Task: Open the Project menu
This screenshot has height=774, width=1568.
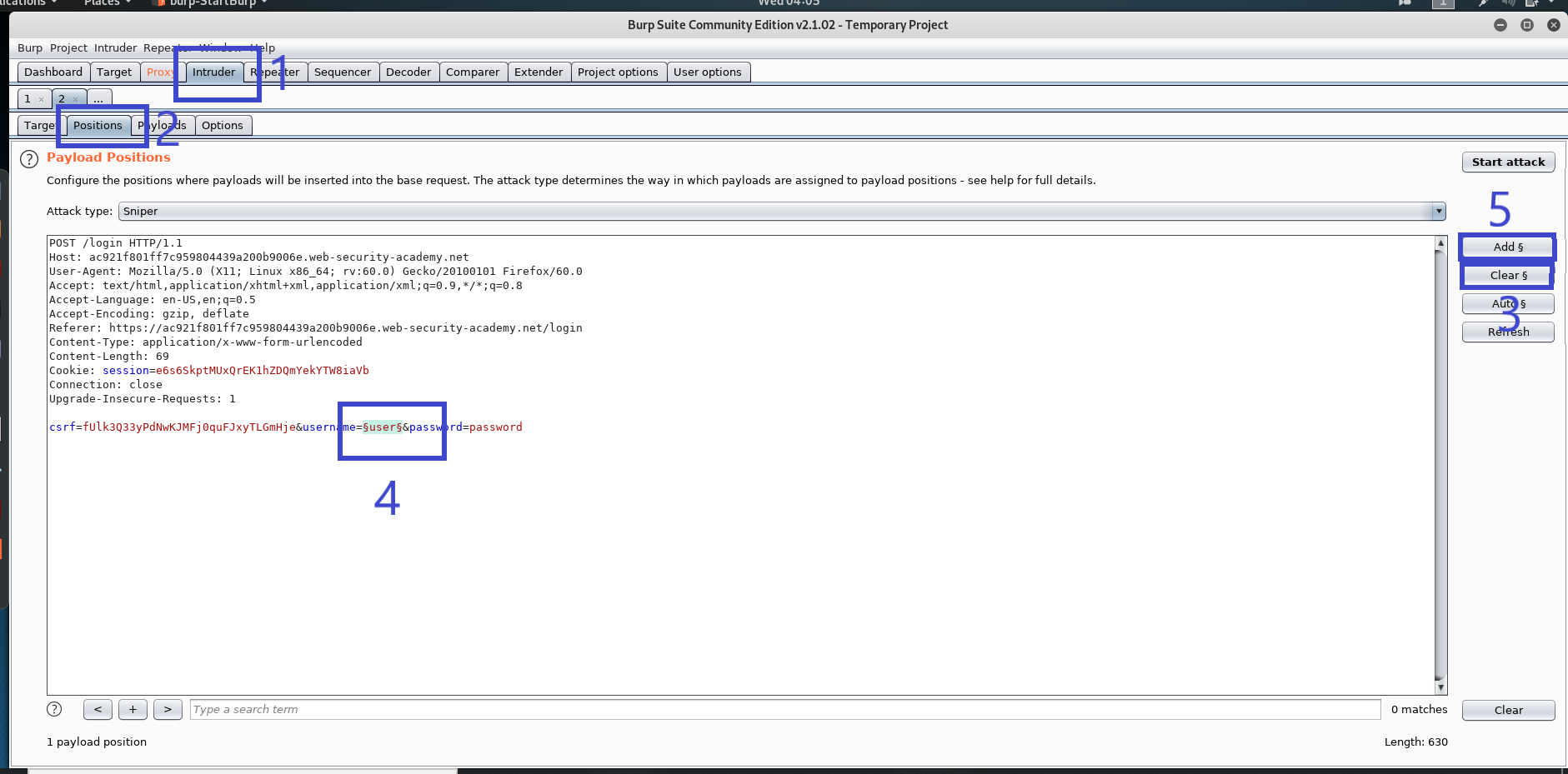Action: [x=68, y=48]
